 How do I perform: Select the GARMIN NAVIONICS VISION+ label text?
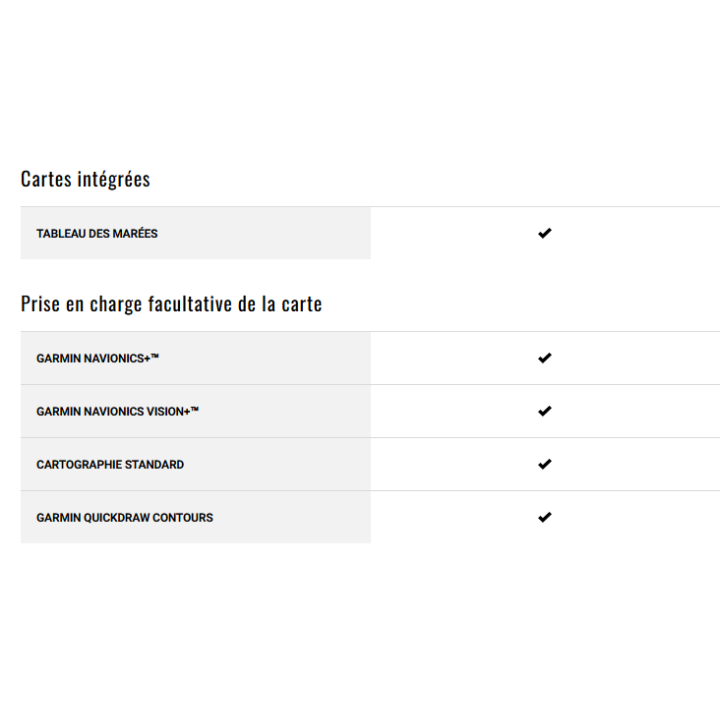(113, 411)
